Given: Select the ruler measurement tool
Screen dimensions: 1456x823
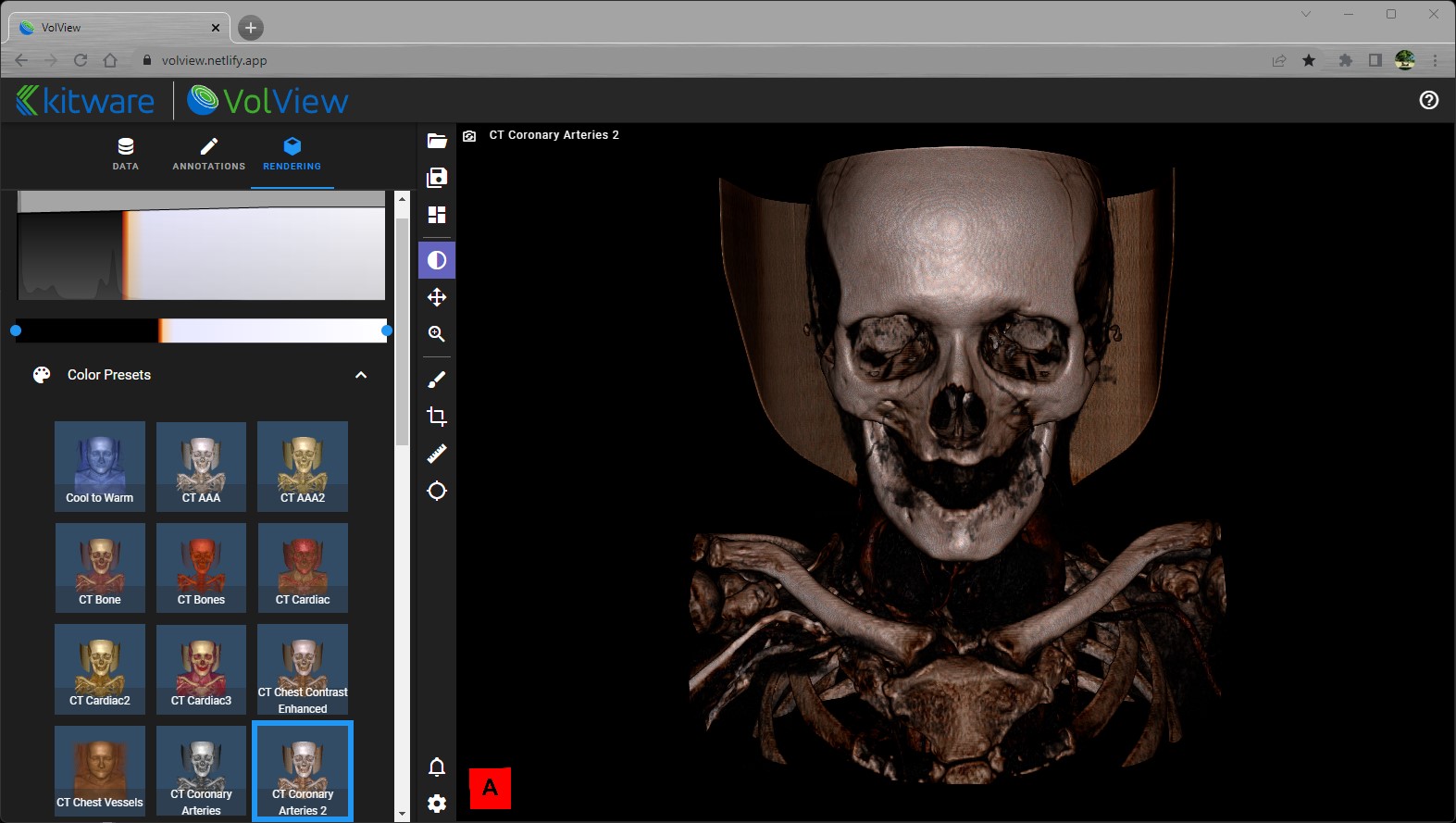Looking at the screenshot, I should [437, 454].
